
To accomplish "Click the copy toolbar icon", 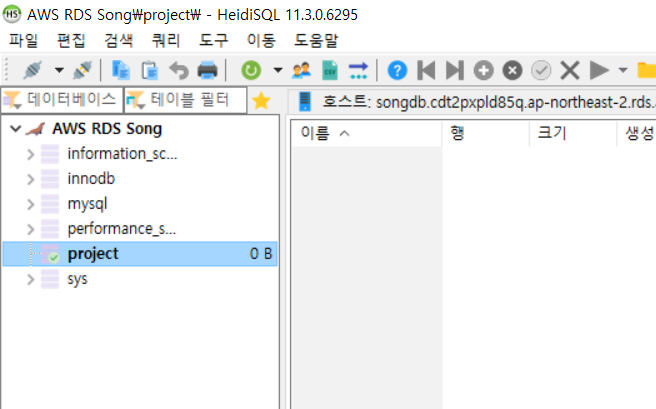I will pos(121,70).
